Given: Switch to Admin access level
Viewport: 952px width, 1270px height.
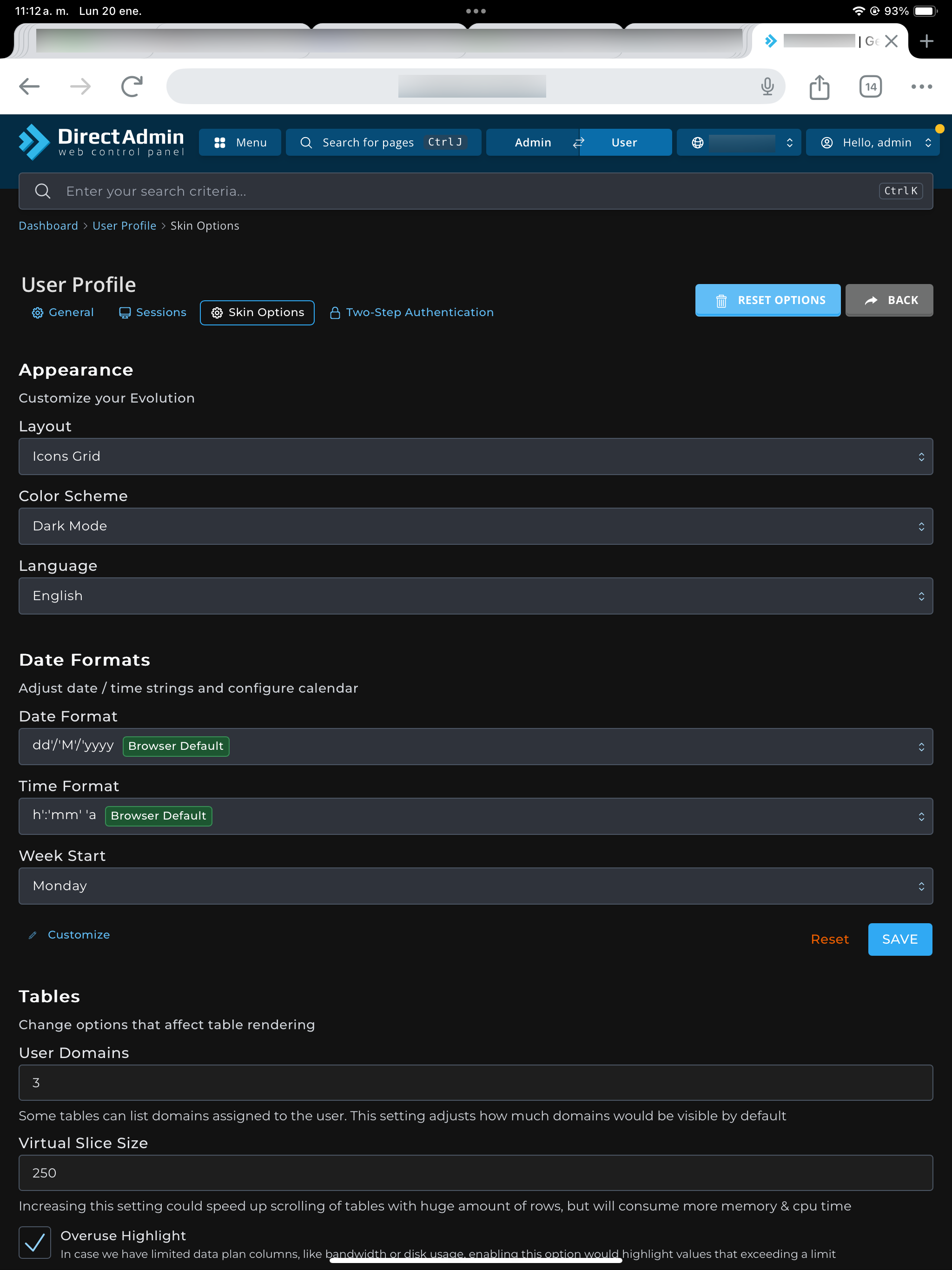Looking at the screenshot, I should (532, 142).
